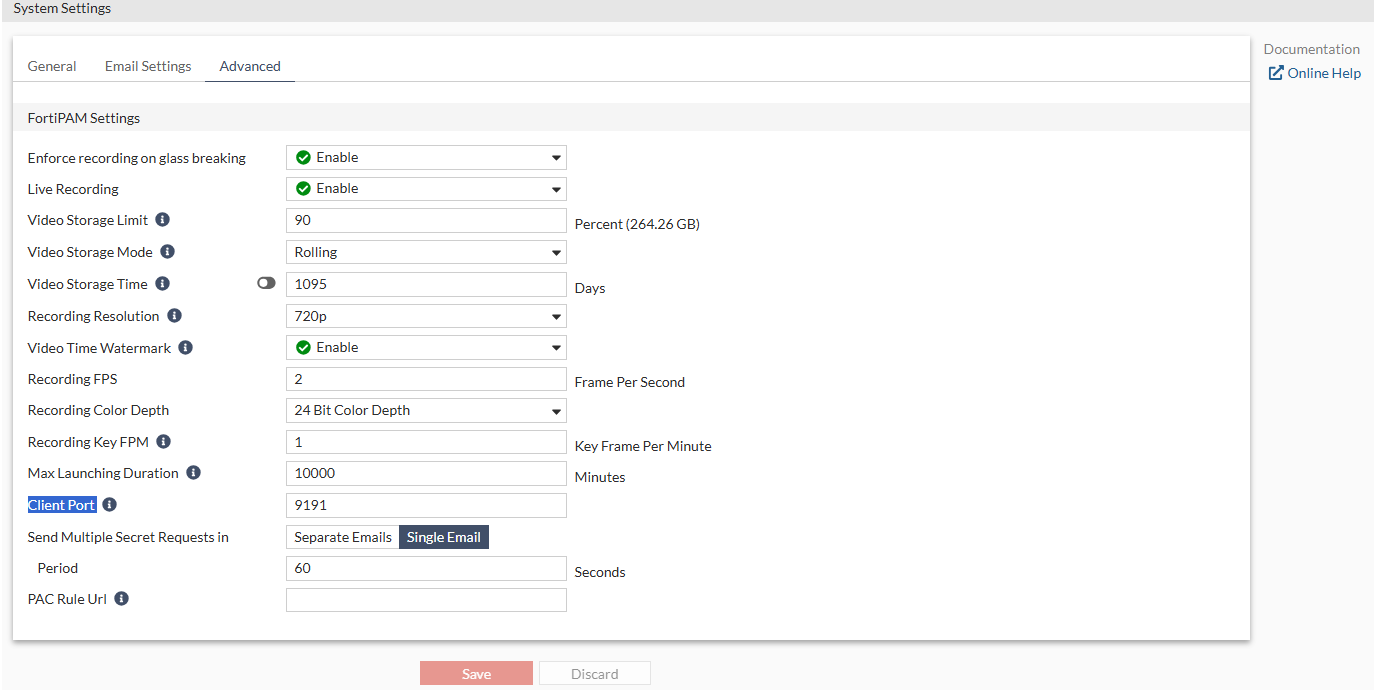
Task: Click the info icon beside Max Launching Duration
Action: pos(193,472)
